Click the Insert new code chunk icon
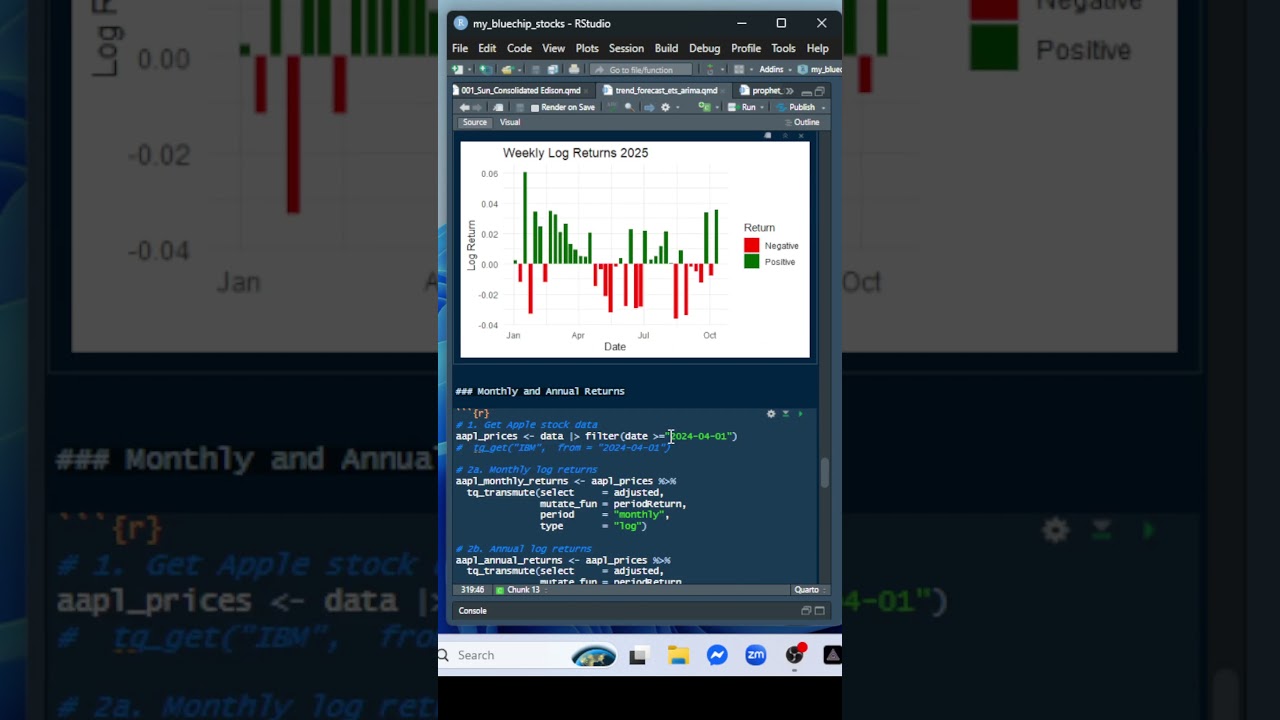The height and width of the screenshot is (720, 1280). [705, 107]
